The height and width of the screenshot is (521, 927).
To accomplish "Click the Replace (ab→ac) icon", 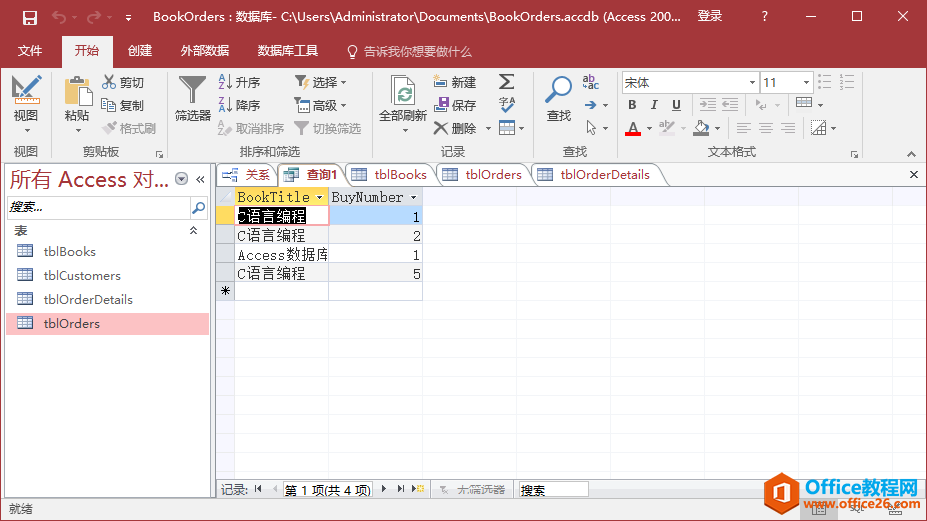I will [x=591, y=82].
